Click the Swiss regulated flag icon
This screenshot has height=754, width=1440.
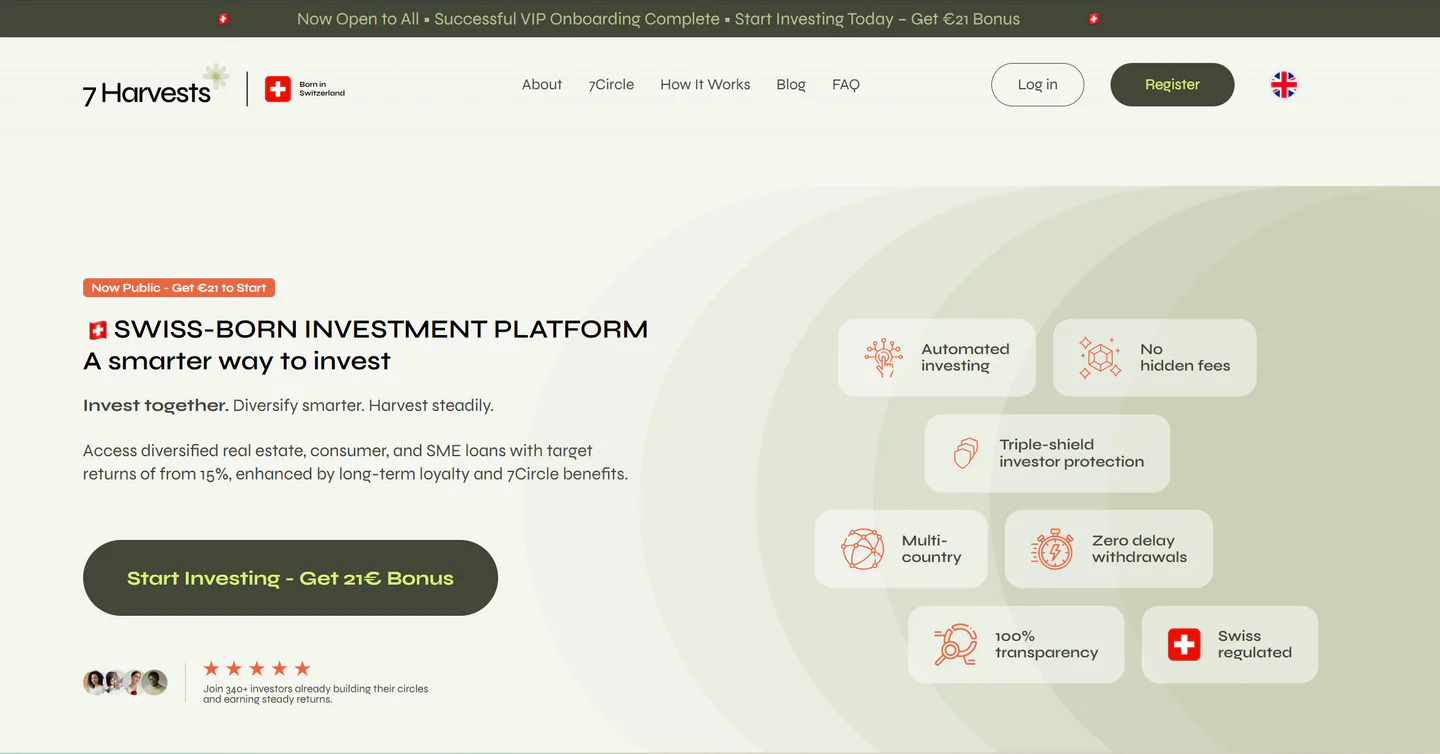(x=1184, y=645)
